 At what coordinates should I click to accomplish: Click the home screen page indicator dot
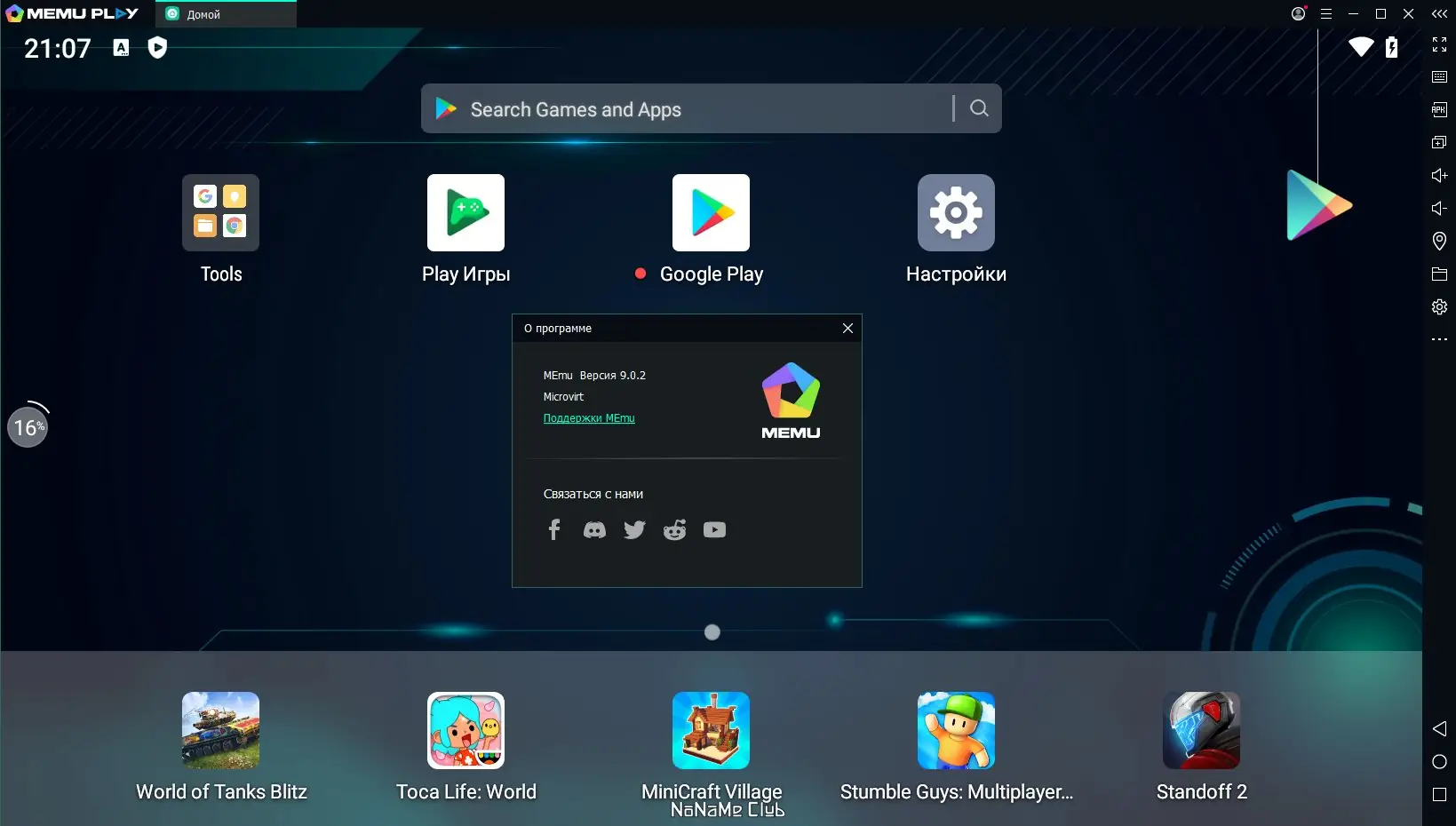pos(712,632)
